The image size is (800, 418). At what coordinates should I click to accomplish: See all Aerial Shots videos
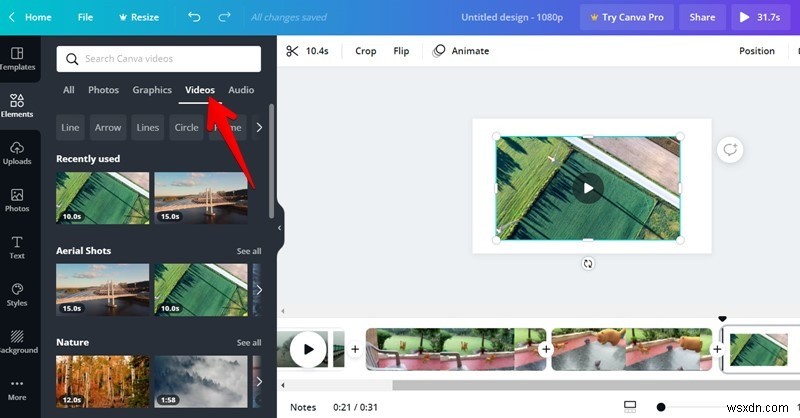tap(248, 251)
